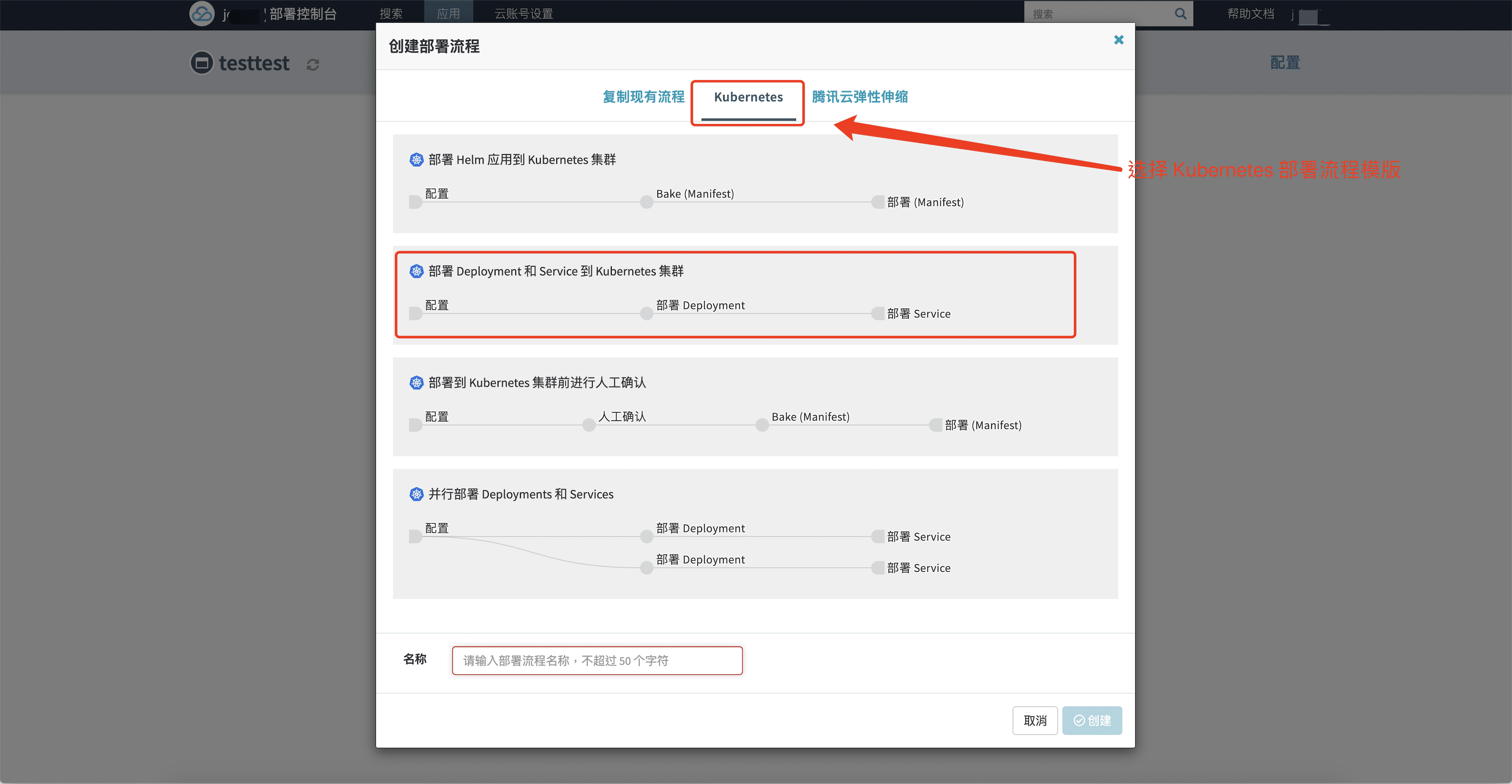Click the pipeline name input field
This screenshot has height=784, width=1512.
click(597, 661)
